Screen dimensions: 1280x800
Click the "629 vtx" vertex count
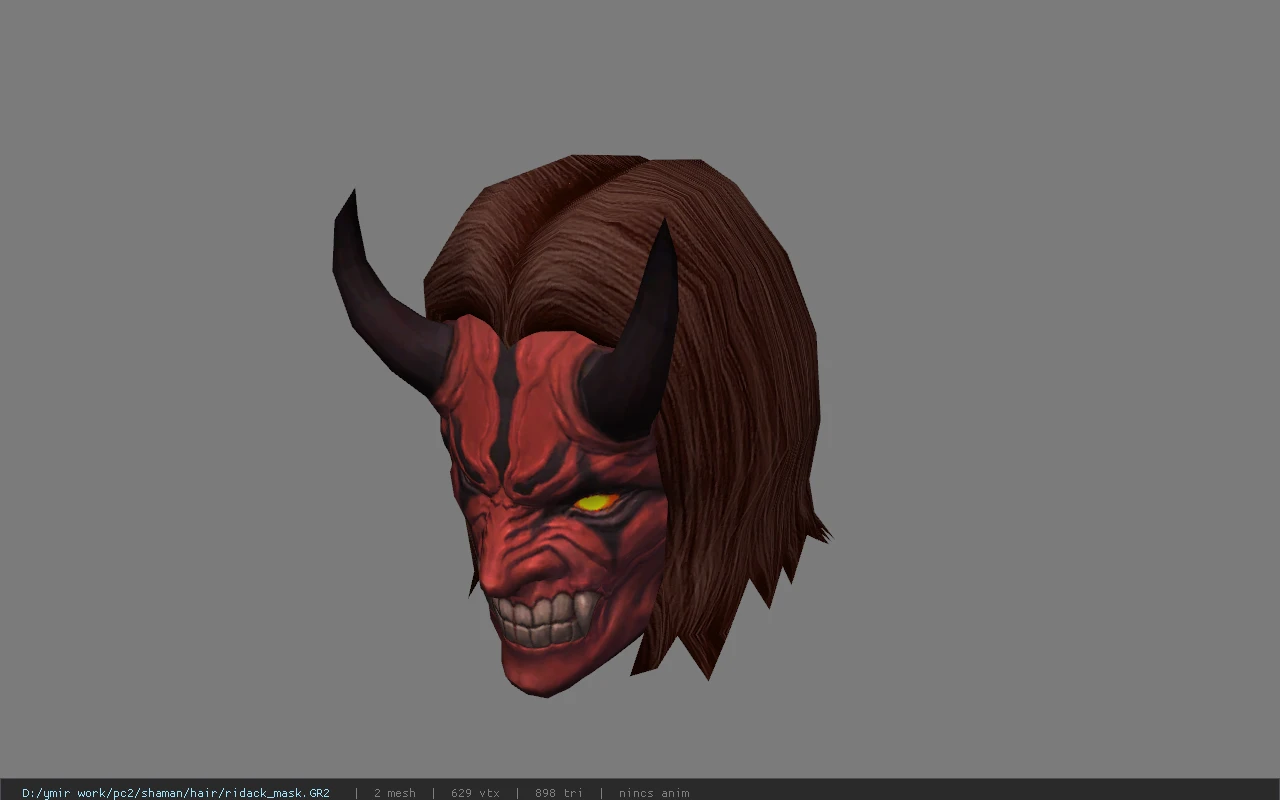coord(475,793)
